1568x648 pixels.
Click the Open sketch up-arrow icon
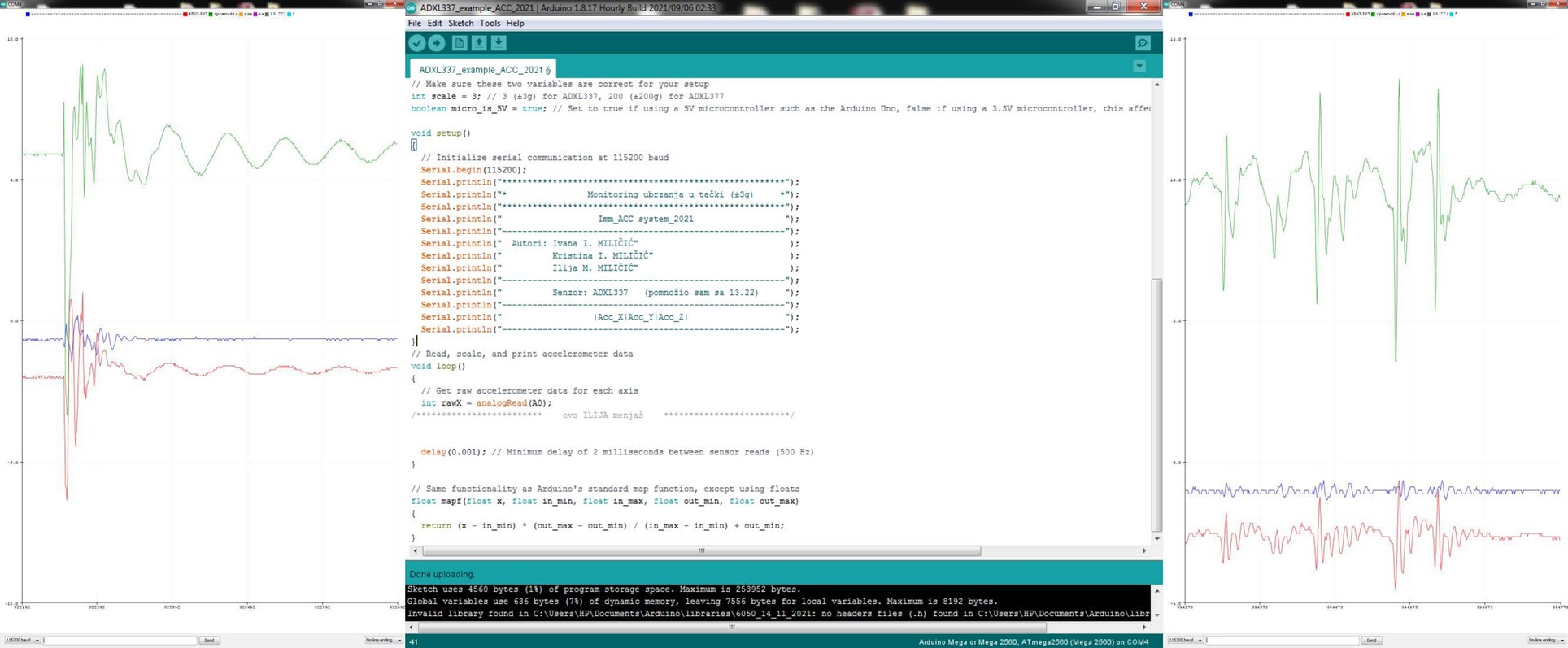(479, 43)
